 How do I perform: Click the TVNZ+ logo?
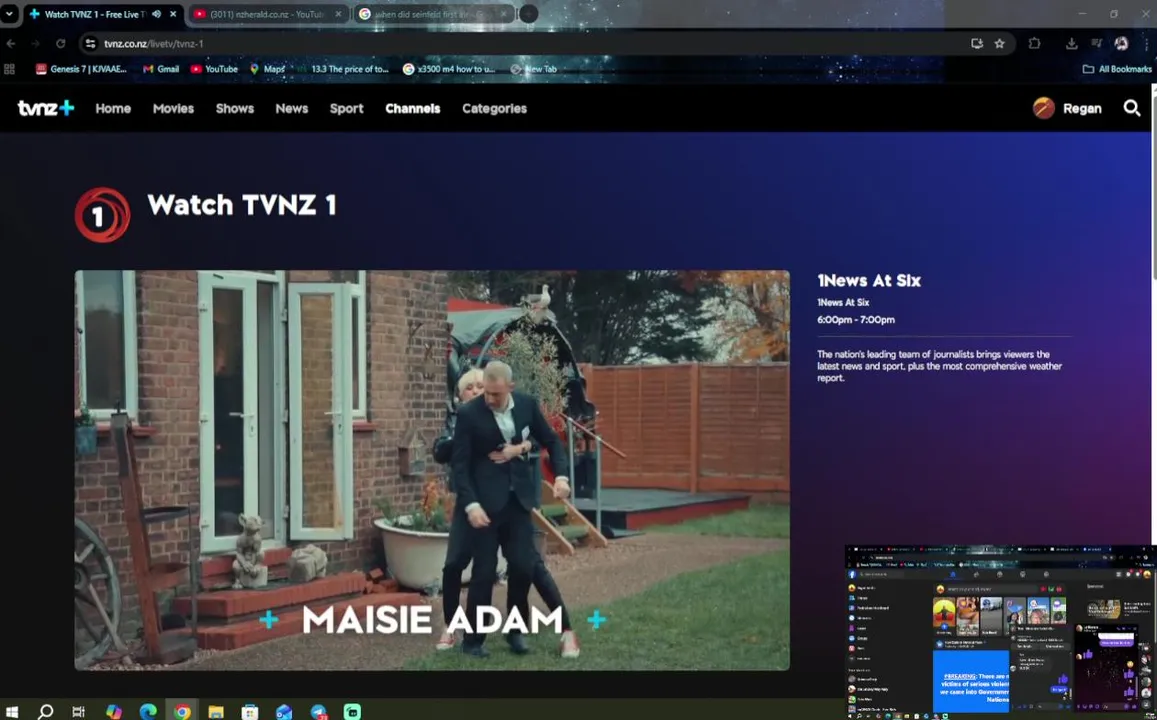(x=46, y=108)
